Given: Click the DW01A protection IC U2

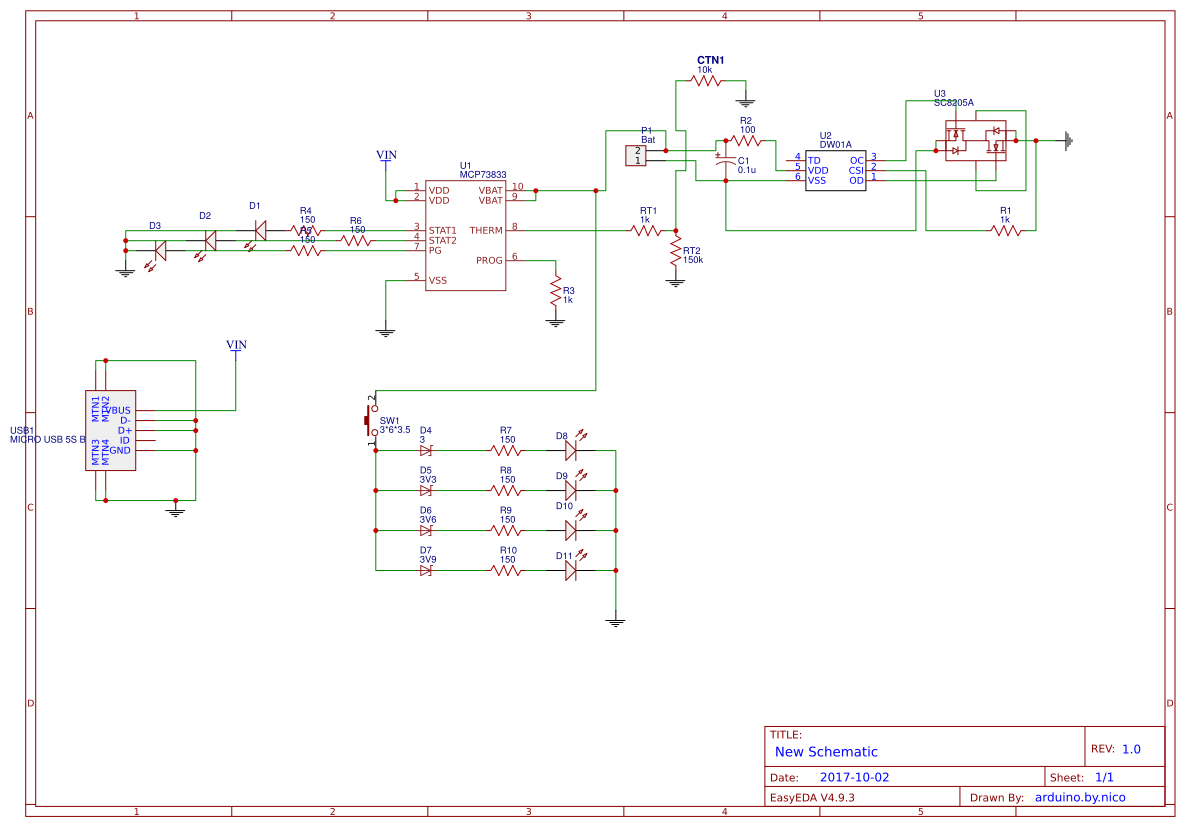Looking at the screenshot, I should coord(835,170).
